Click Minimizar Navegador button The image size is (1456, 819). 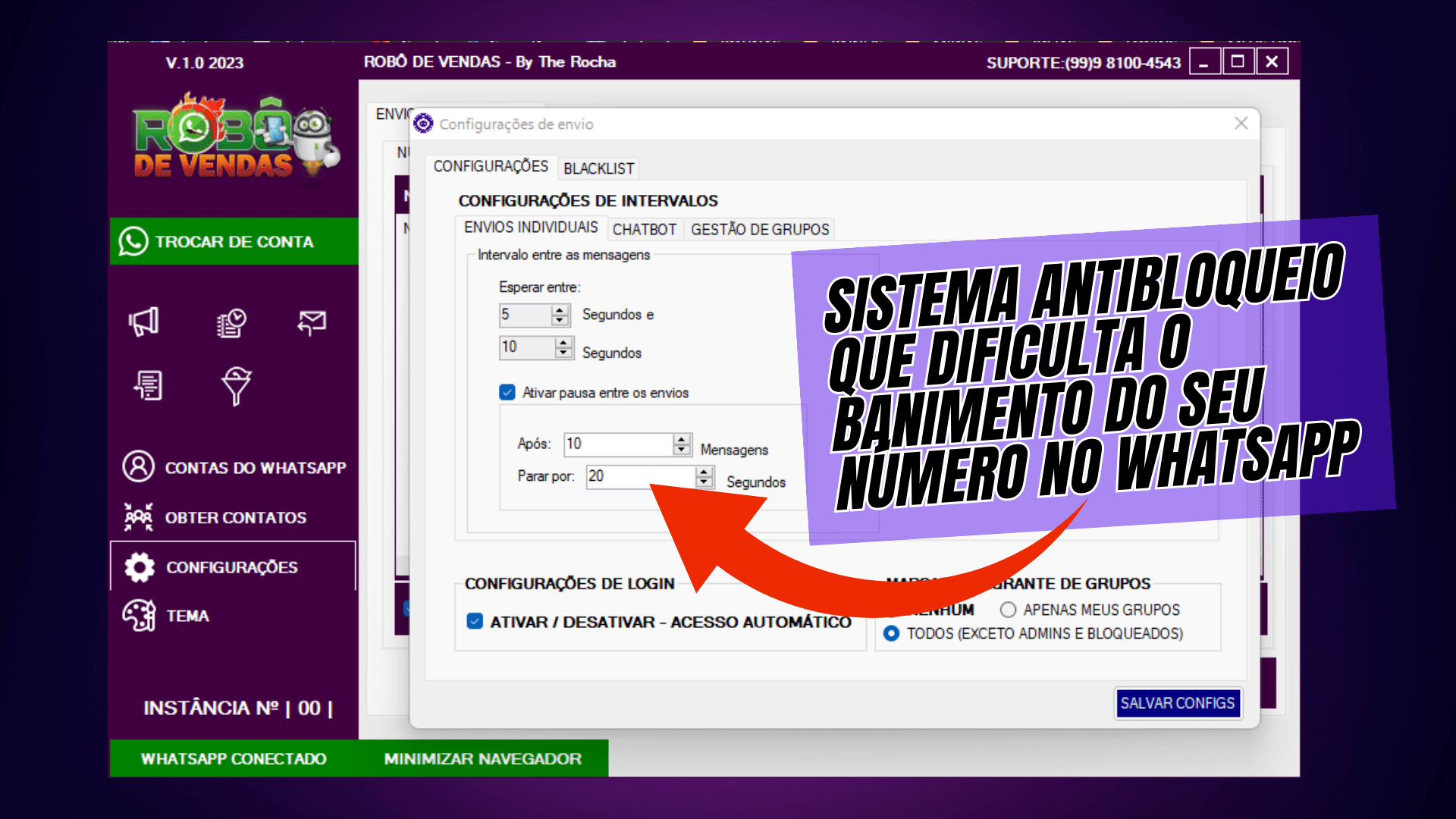[x=483, y=758]
